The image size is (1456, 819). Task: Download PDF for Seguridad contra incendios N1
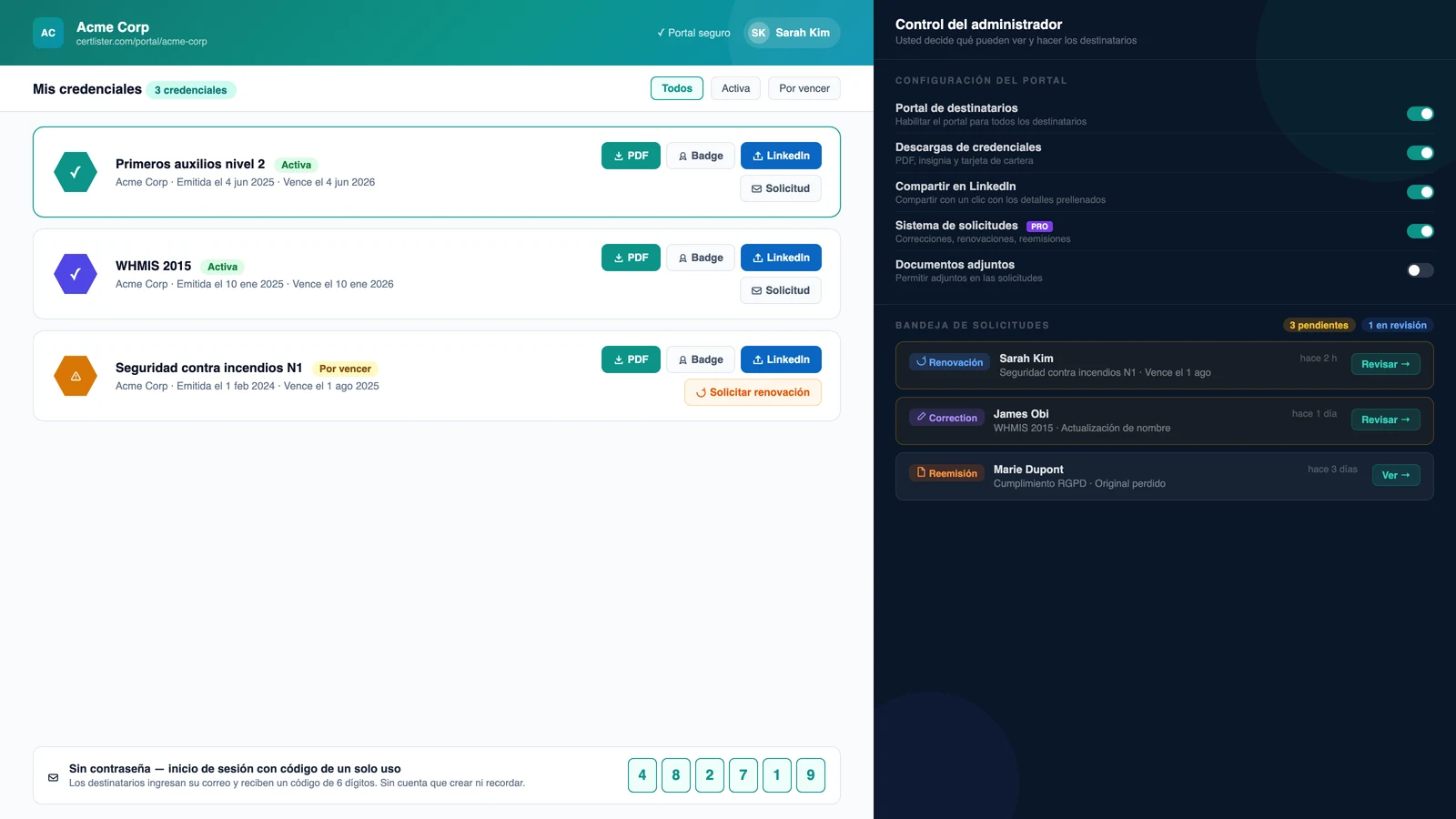(631, 359)
